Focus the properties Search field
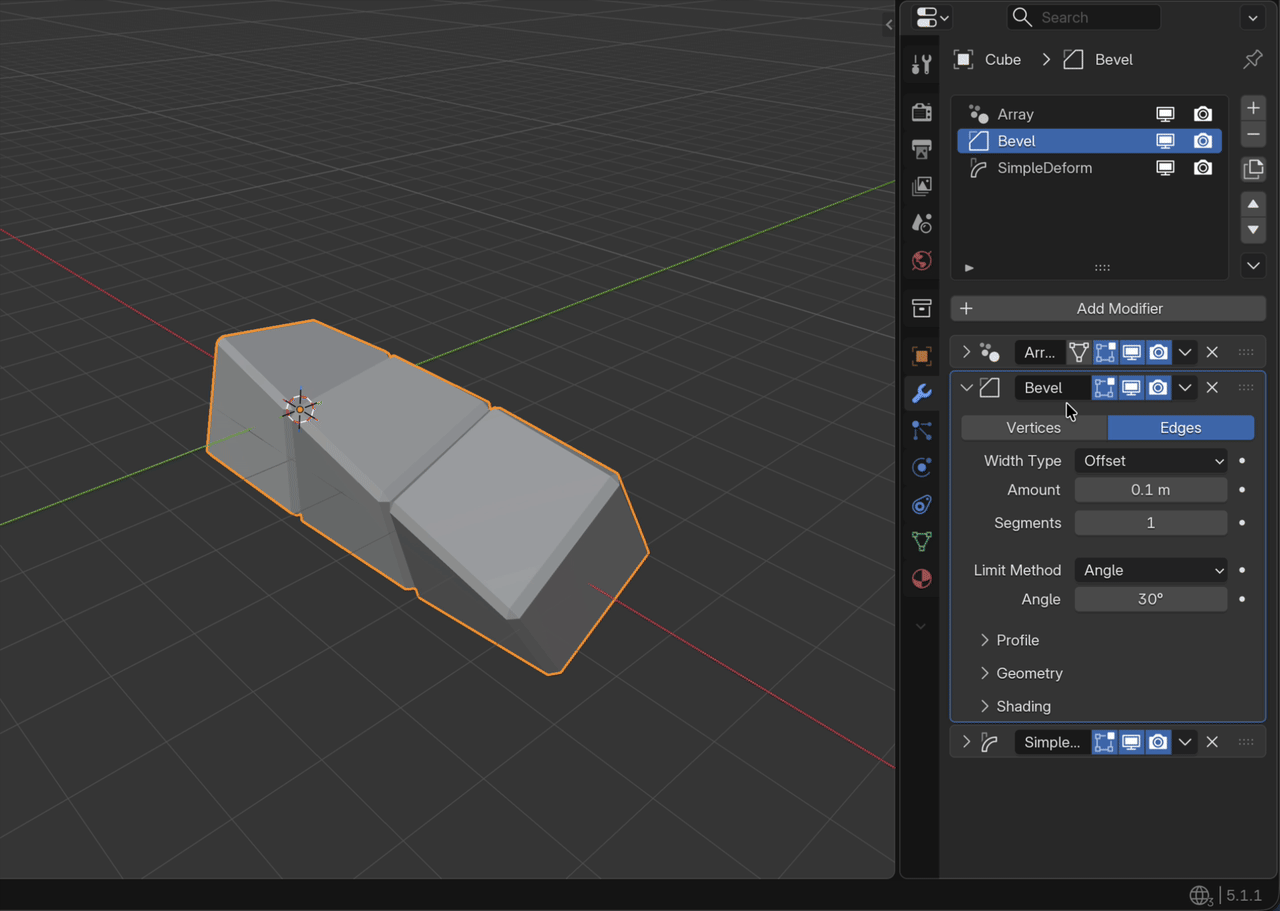Image resolution: width=1280 pixels, height=911 pixels. tap(1084, 17)
